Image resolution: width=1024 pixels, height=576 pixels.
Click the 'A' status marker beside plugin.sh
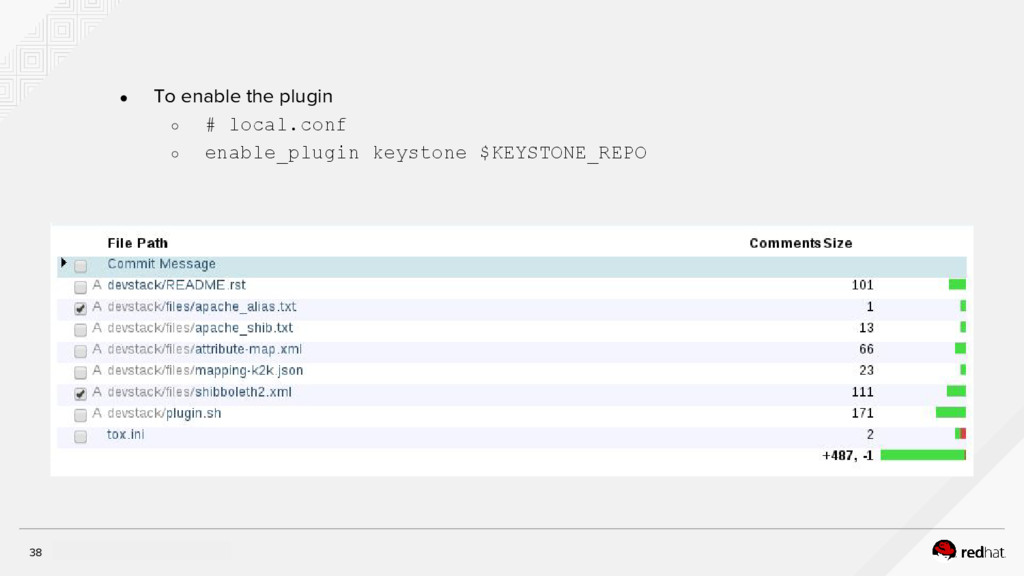pos(97,413)
